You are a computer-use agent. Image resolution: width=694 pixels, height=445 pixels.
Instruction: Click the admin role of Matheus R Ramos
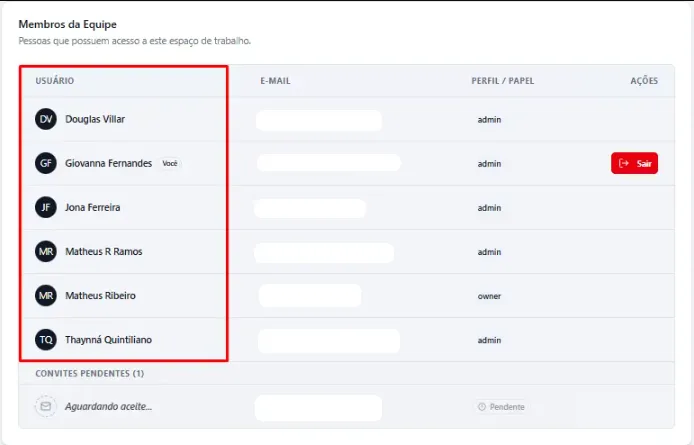(x=489, y=252)
